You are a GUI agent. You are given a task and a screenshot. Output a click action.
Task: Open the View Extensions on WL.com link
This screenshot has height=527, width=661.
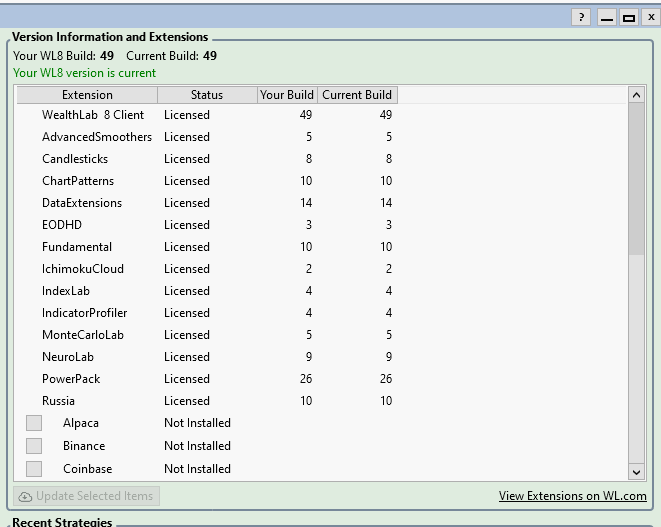(x=572, y=496)
